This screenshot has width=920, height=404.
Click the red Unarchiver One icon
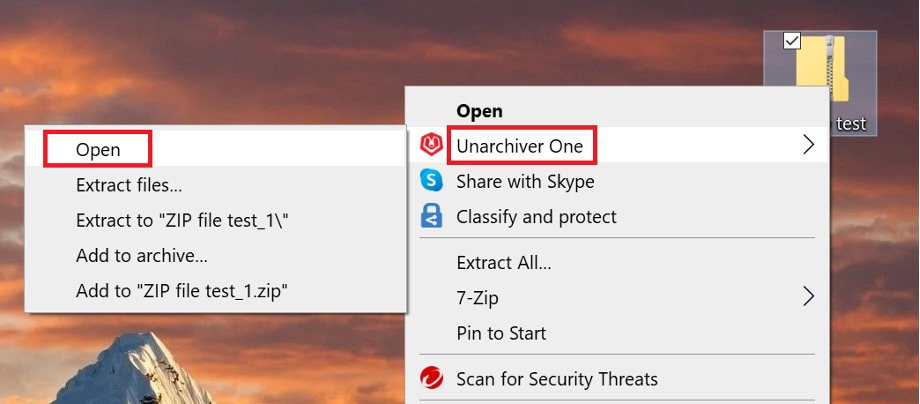tap(431, 145)
